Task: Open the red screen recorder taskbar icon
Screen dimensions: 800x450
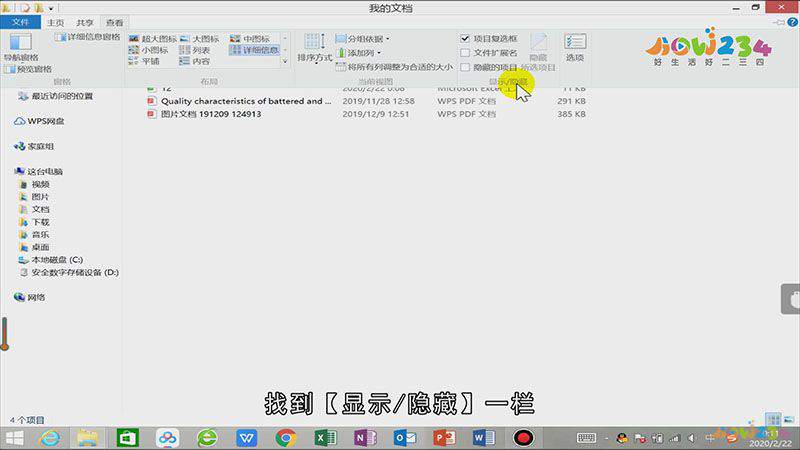Action: pyautogui.click(x=523, y=438)
